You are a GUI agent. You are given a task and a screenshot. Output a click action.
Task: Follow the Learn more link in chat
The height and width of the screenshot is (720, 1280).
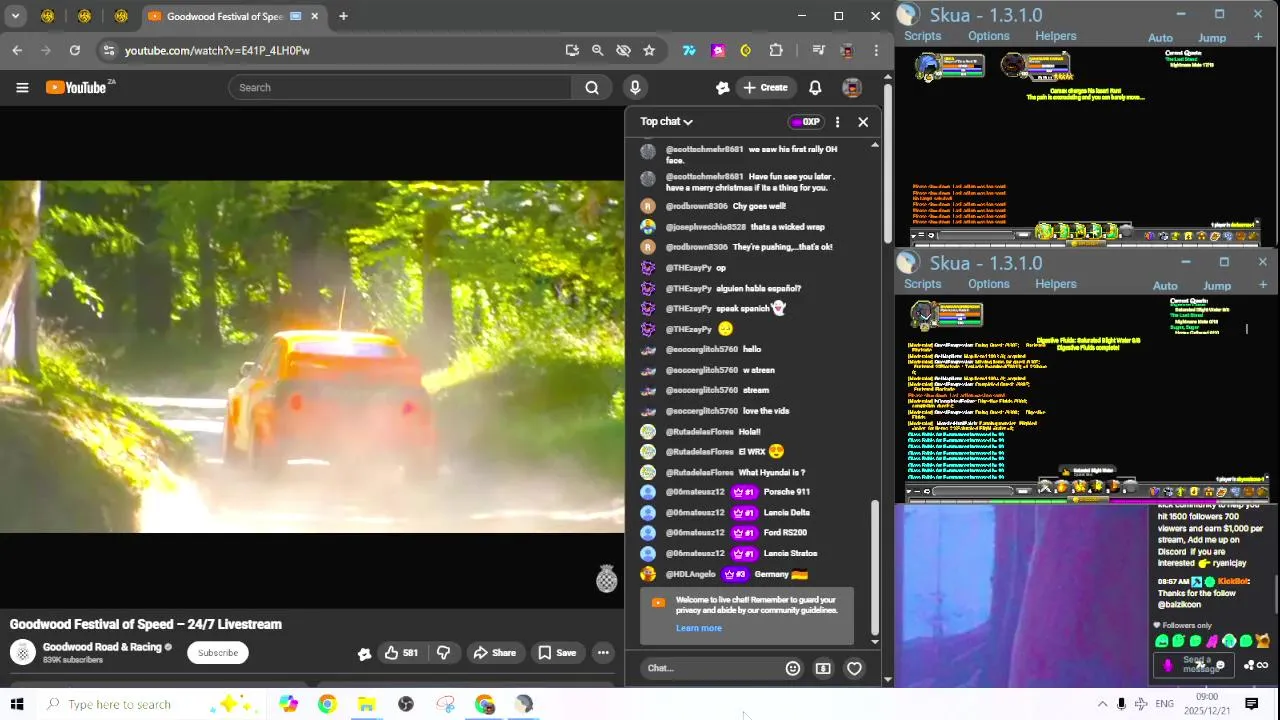698,628
